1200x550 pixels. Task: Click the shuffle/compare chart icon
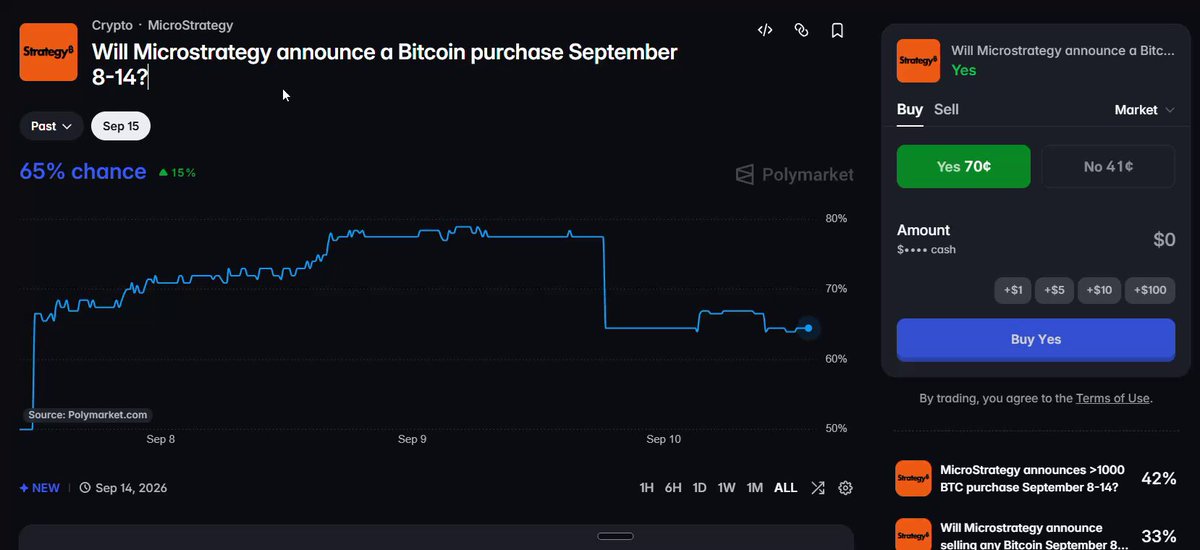[x=818, y=488]
